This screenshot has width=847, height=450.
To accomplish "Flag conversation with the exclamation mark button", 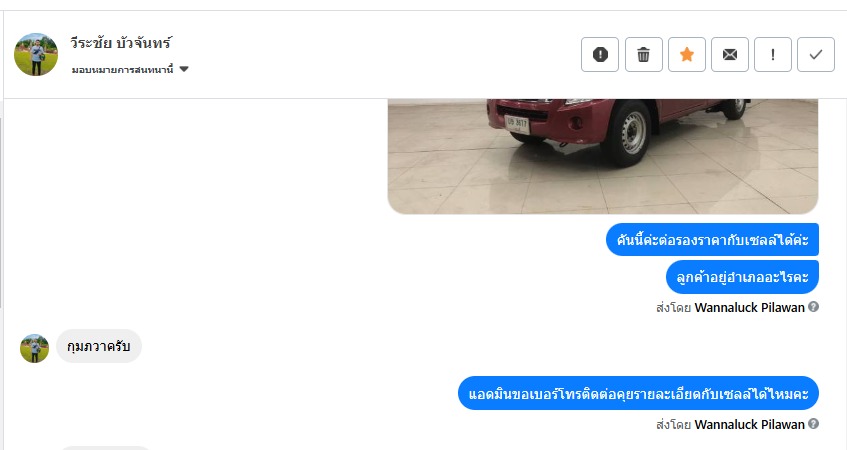I will [773, 55].
